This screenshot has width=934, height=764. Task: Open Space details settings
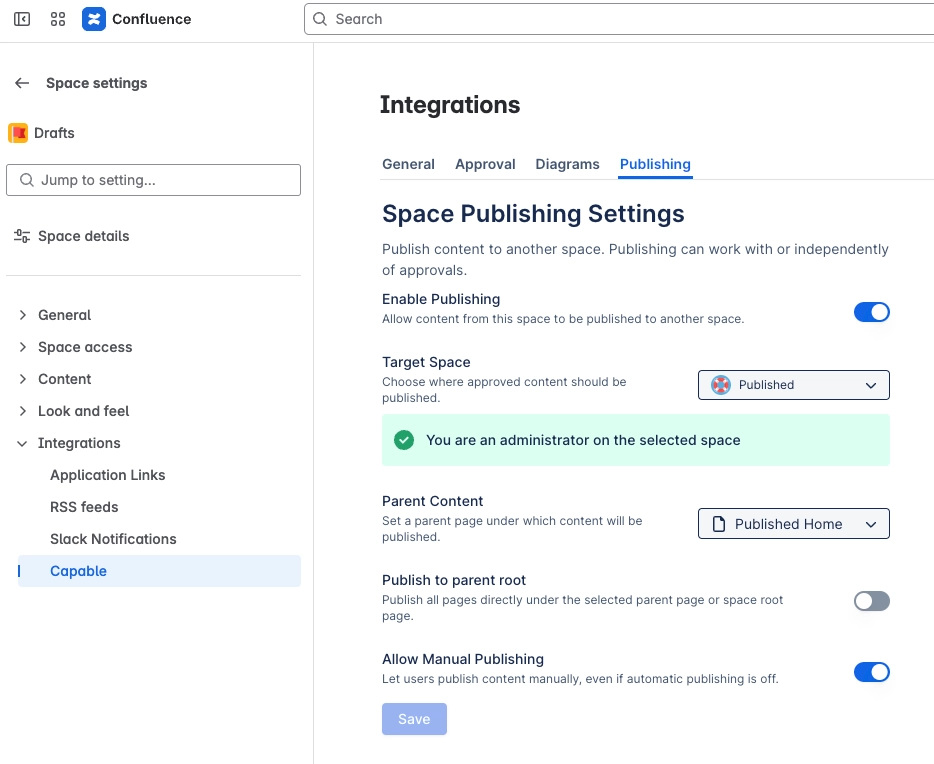83,235
